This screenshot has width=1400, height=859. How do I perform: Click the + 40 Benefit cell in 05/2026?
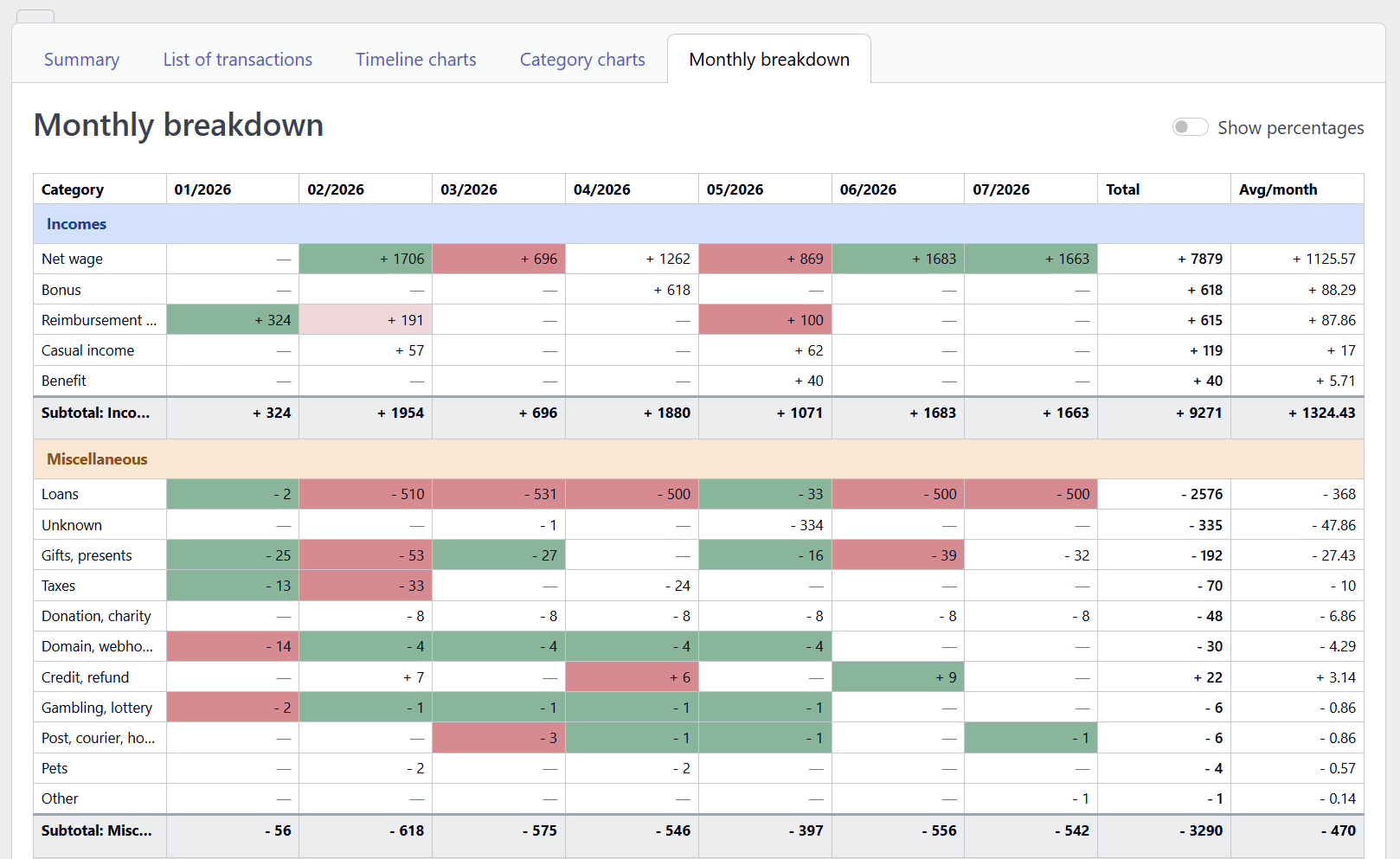click(x=765, y=381)
